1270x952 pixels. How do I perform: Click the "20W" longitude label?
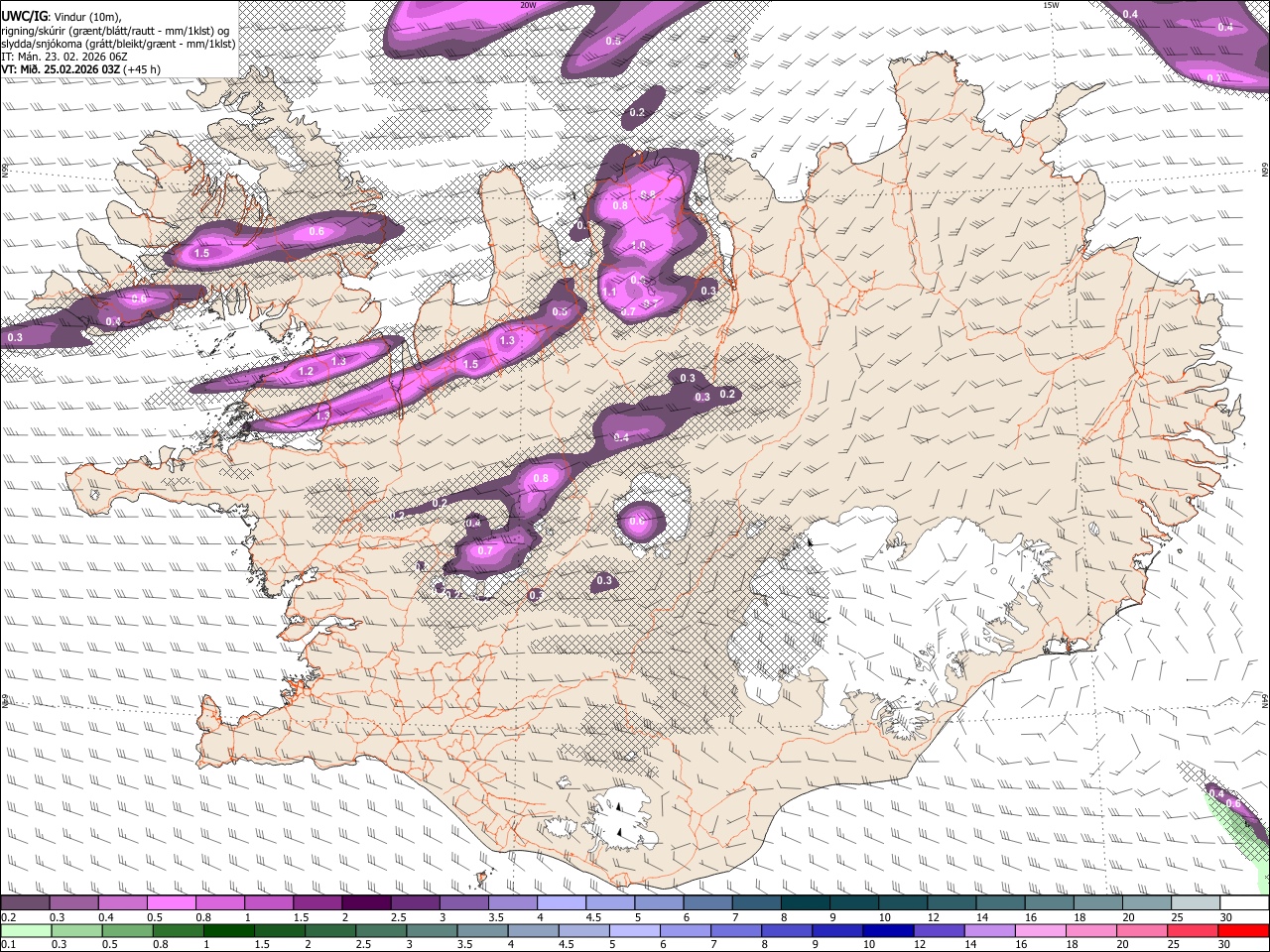tap(528, 5)
